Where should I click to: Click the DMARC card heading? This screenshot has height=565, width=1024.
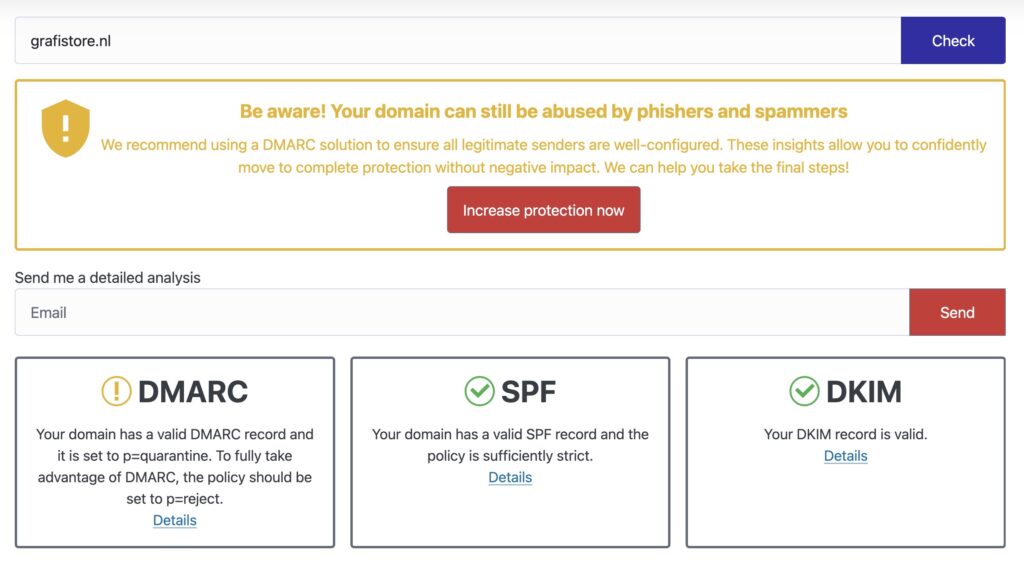(193, 391)
